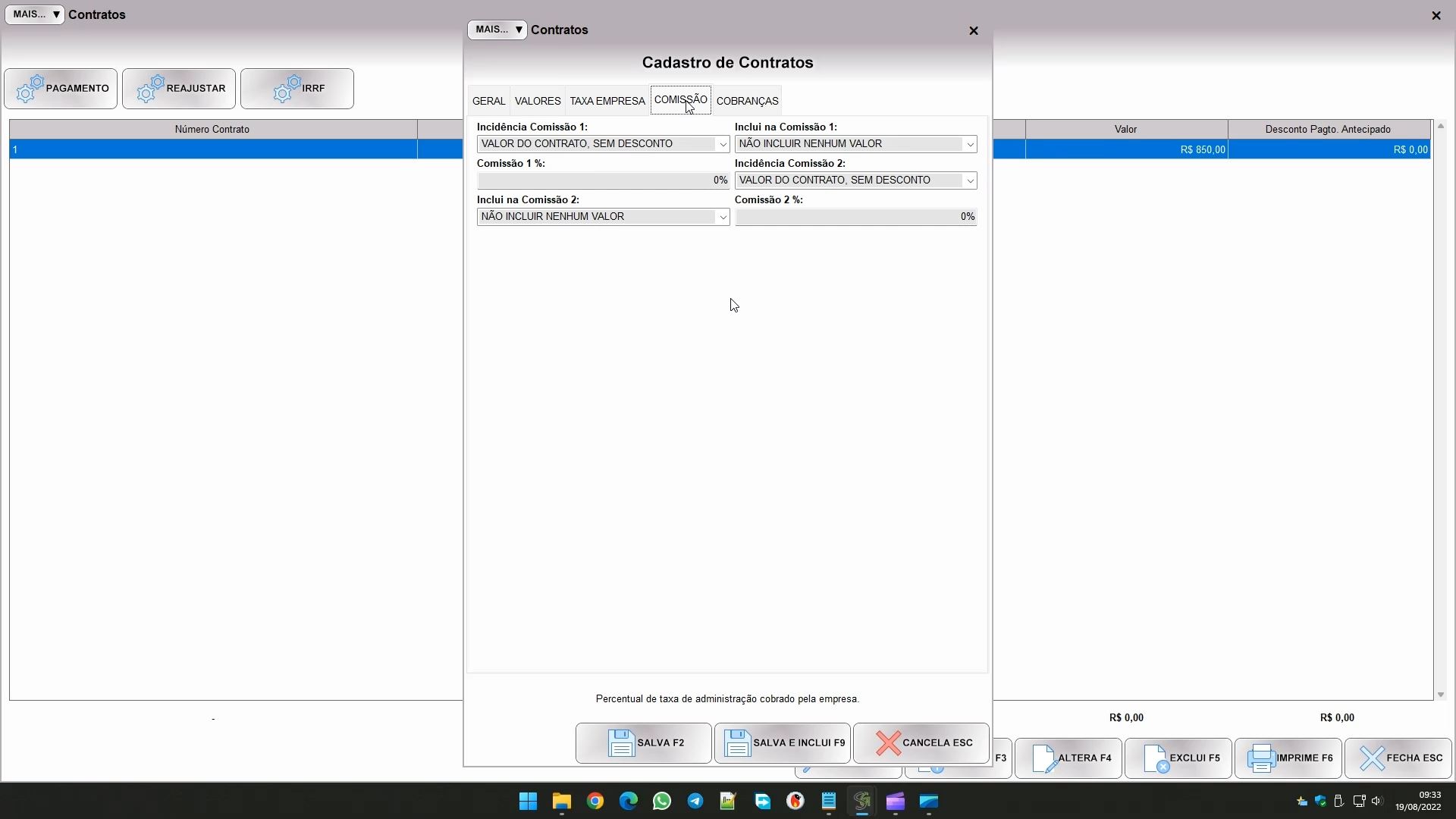The image size is (1456, 819).
Task: Click the PAGAMENTO gear icon button
Action: [x=30, y=89]
